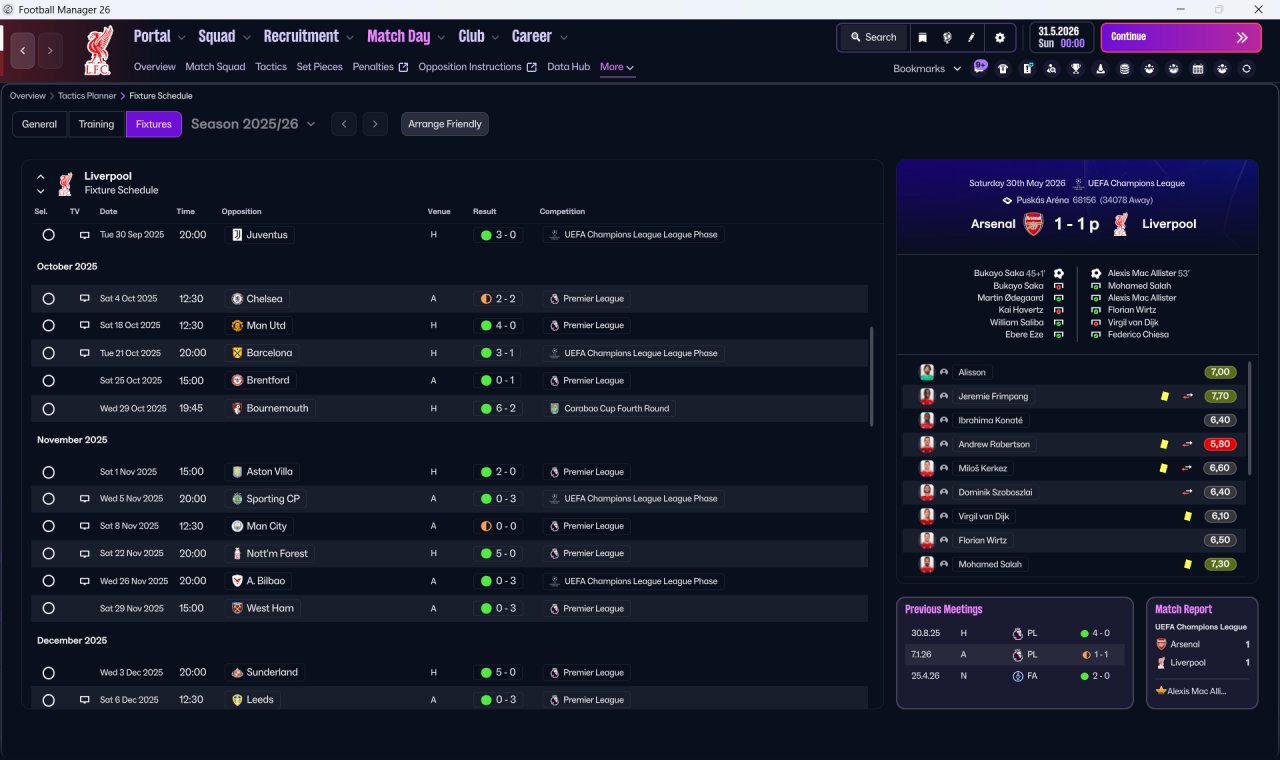Select the Bournemouth fixture radio button
Viewport: 1280px width, 760px height.
tap(48, 409)
